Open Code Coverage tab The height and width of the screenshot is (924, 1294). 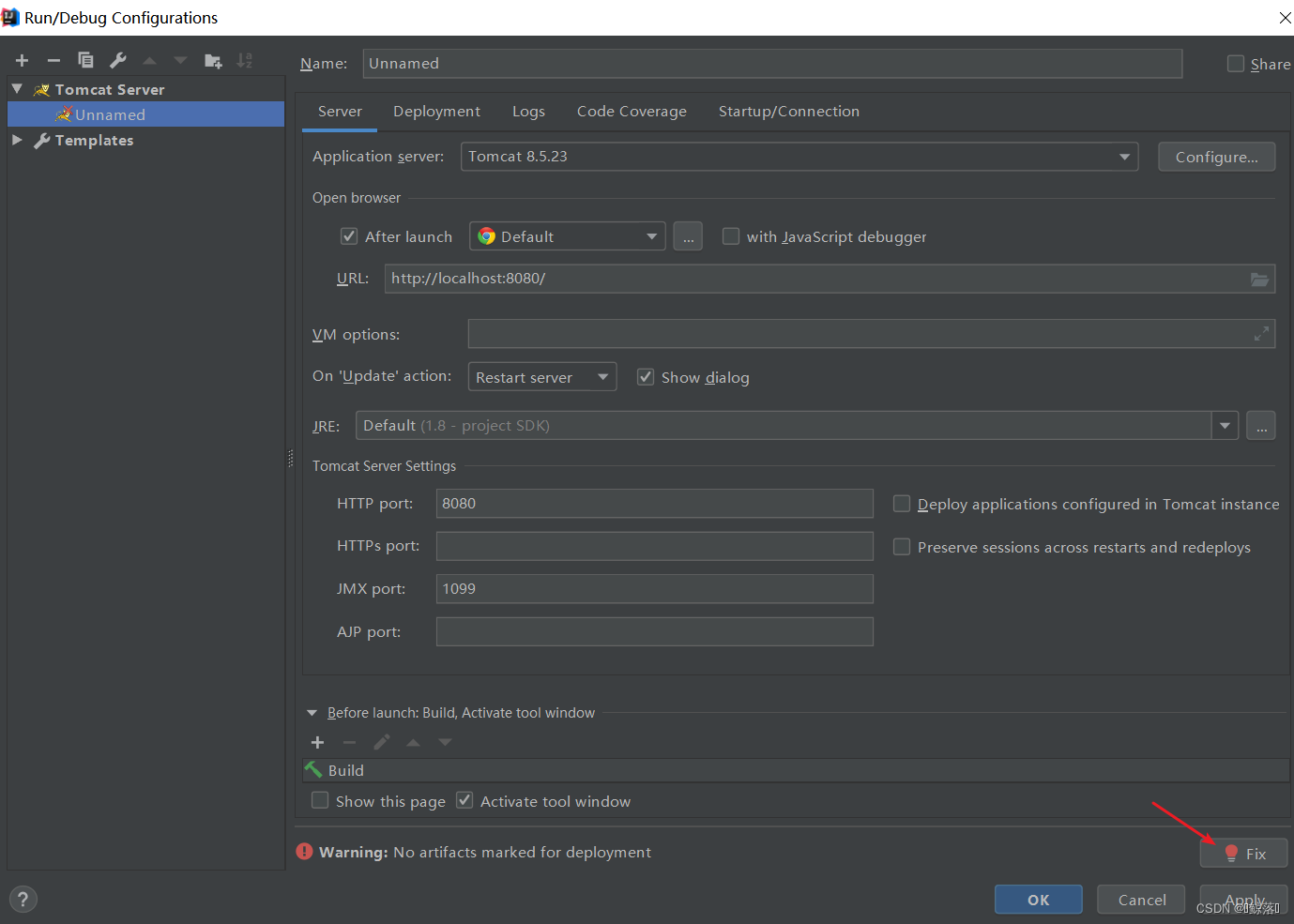click(x=632, y=112)
